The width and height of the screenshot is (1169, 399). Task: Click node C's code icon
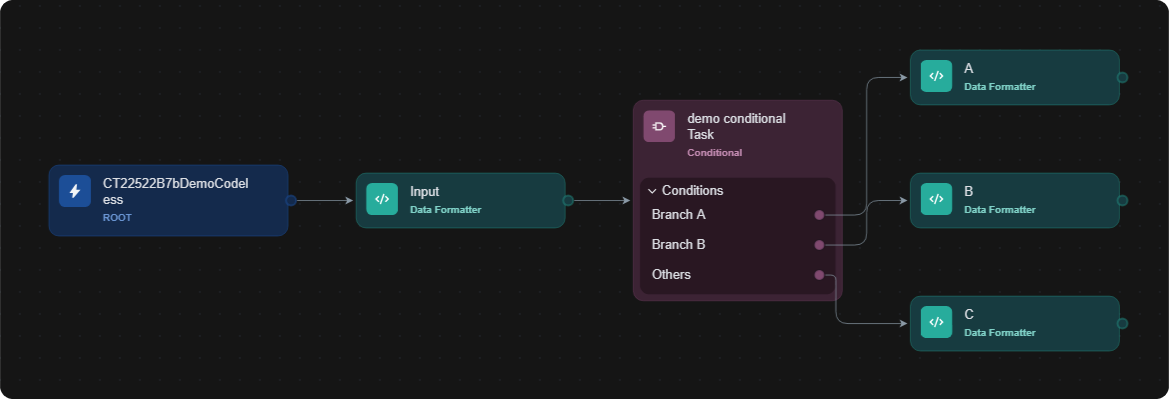click(936, 322)
